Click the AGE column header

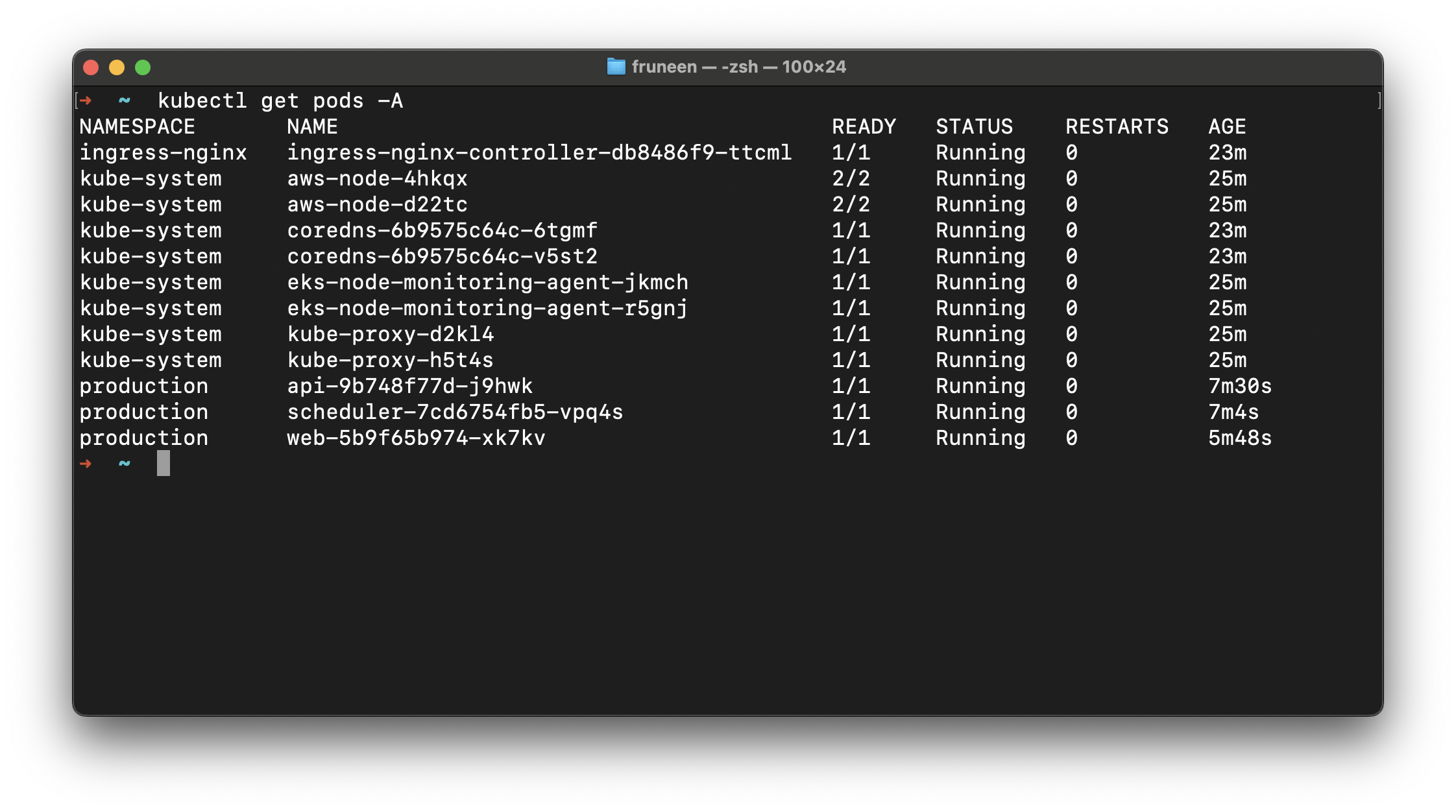[x=1227, y=126]
